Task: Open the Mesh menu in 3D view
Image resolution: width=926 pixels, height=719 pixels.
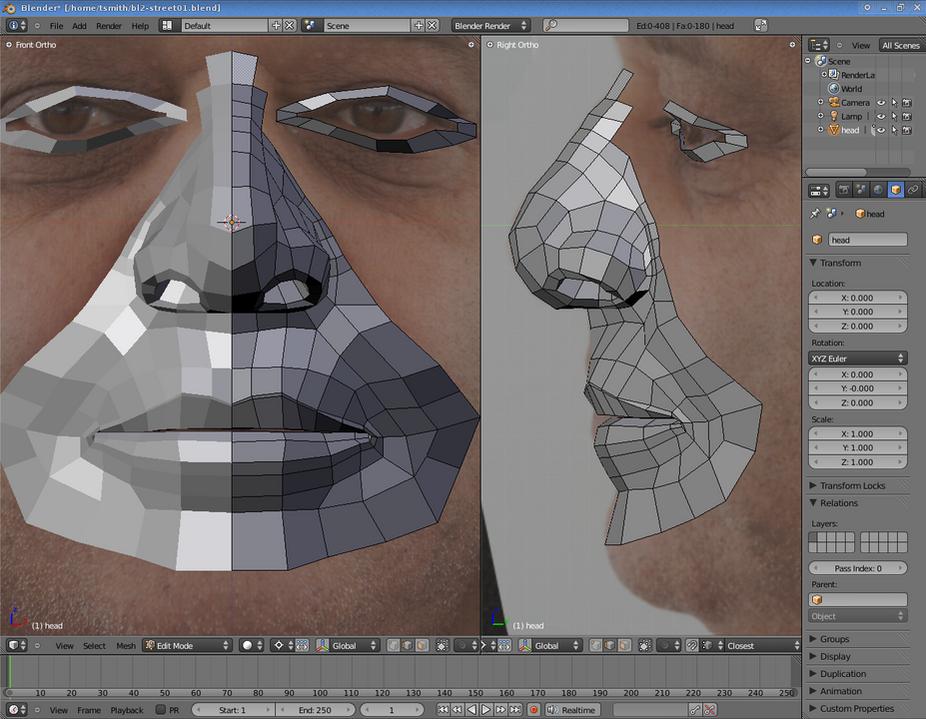Action: click(x=126, y=645)
